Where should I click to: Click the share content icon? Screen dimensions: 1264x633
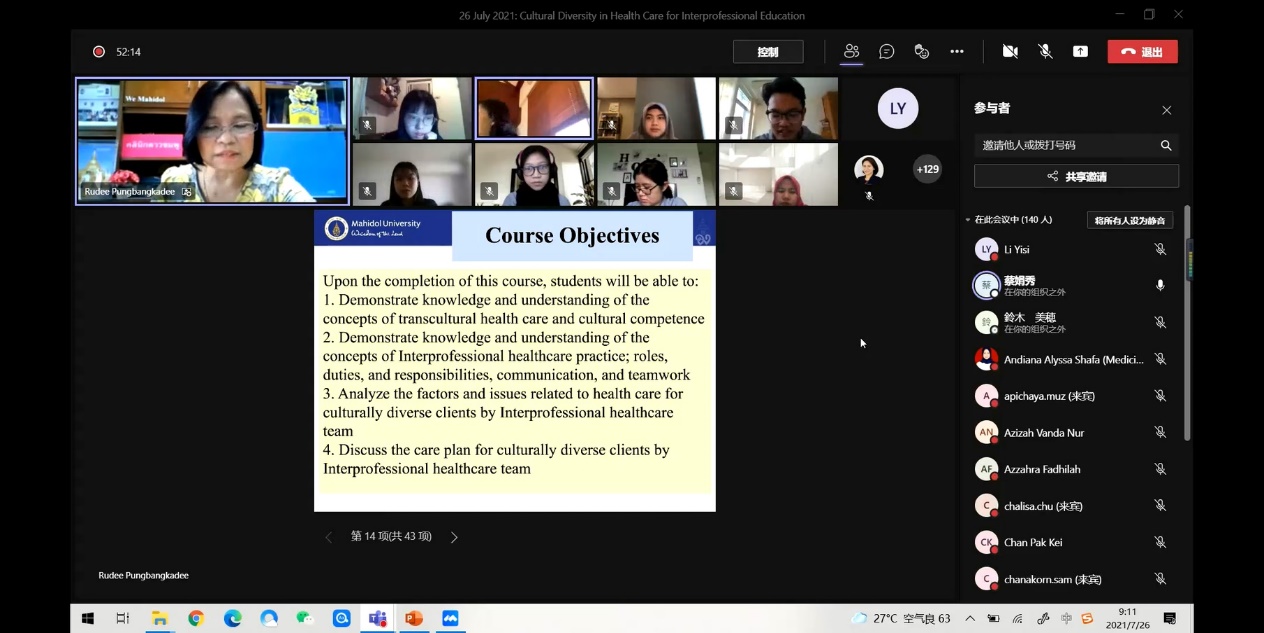(1080, 52)
